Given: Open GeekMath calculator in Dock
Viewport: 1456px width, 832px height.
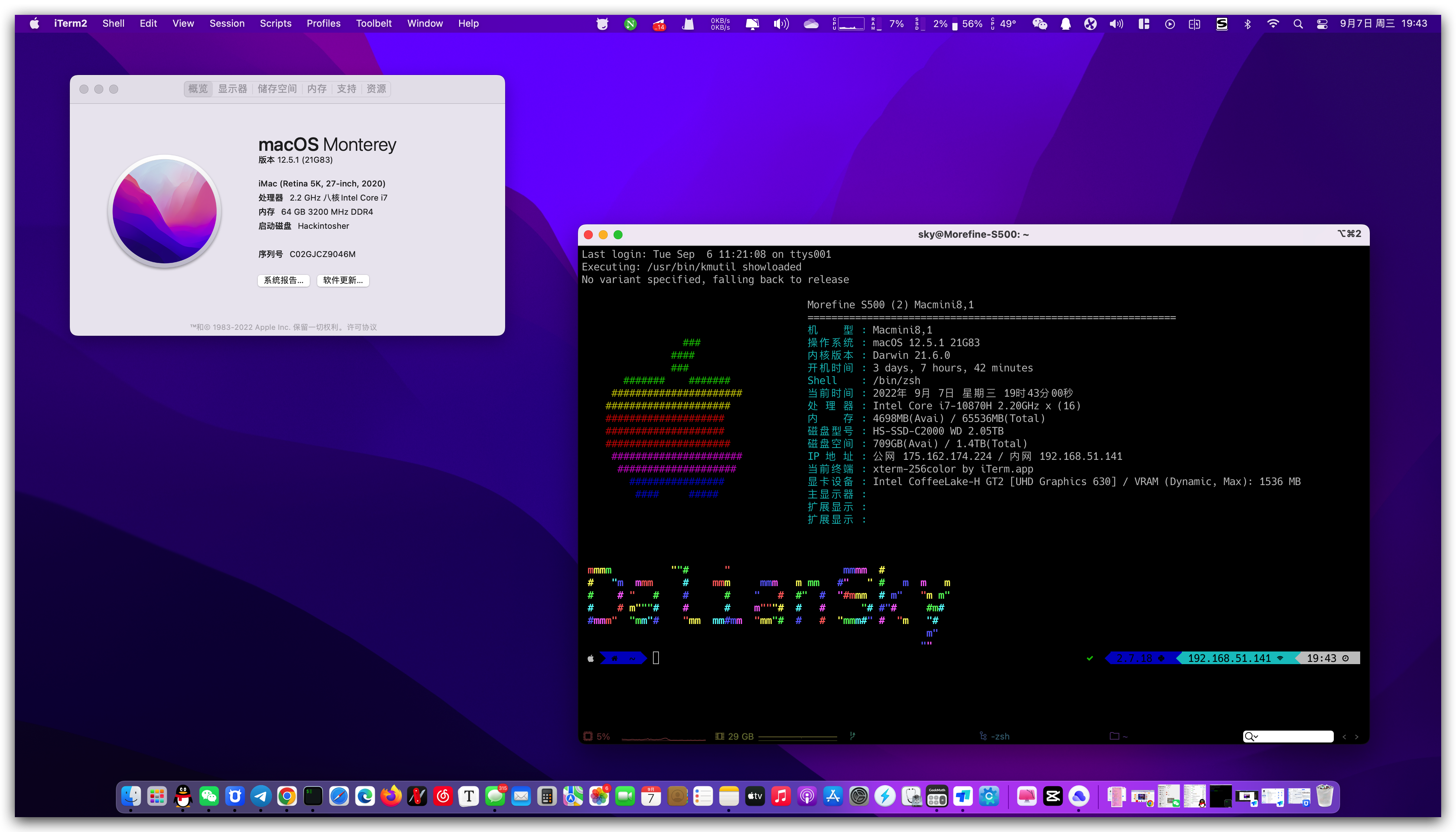Looking at the screenshot, I should tap(937, 796).
